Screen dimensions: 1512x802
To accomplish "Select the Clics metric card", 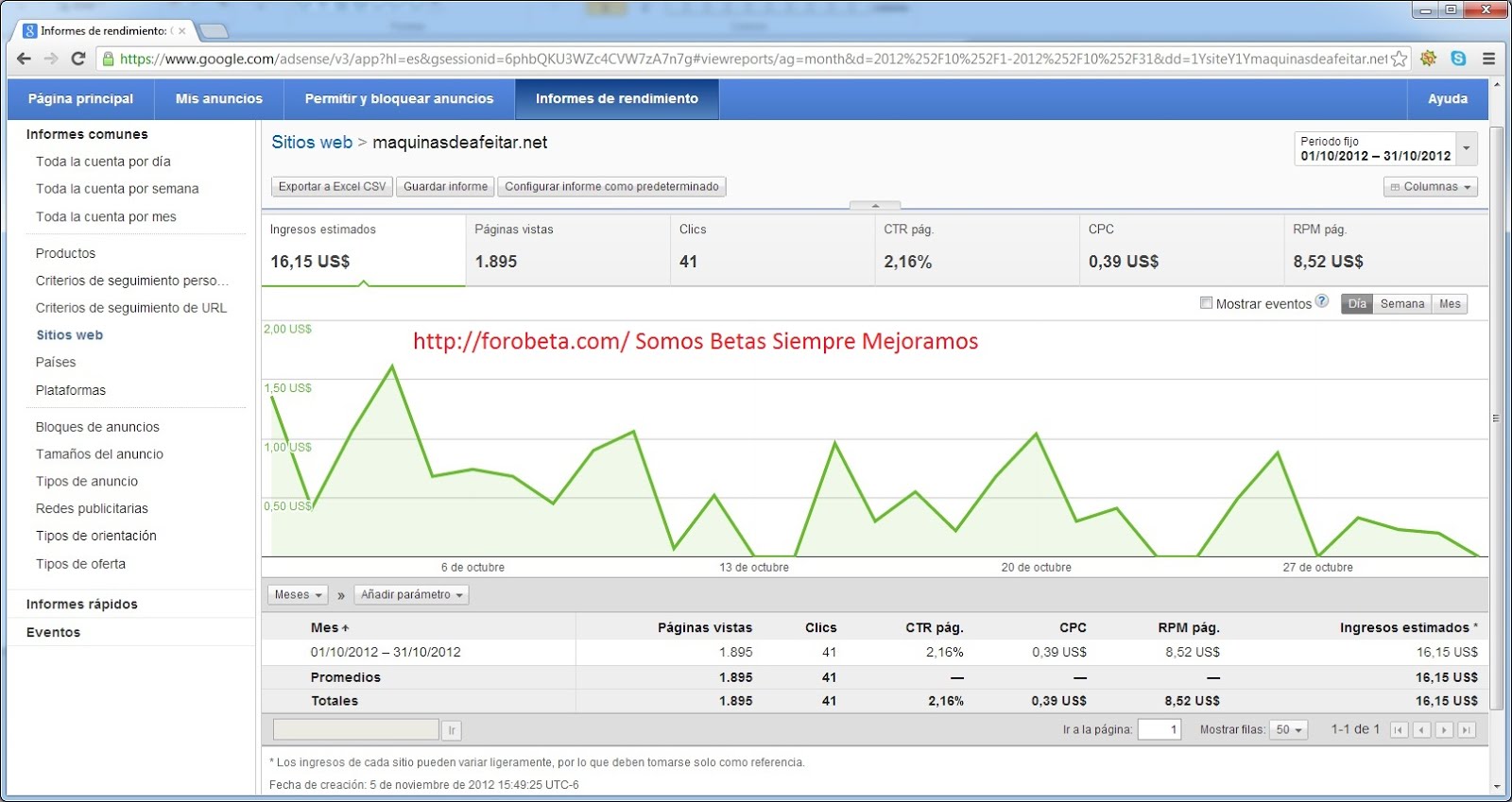I will [773, 250].
